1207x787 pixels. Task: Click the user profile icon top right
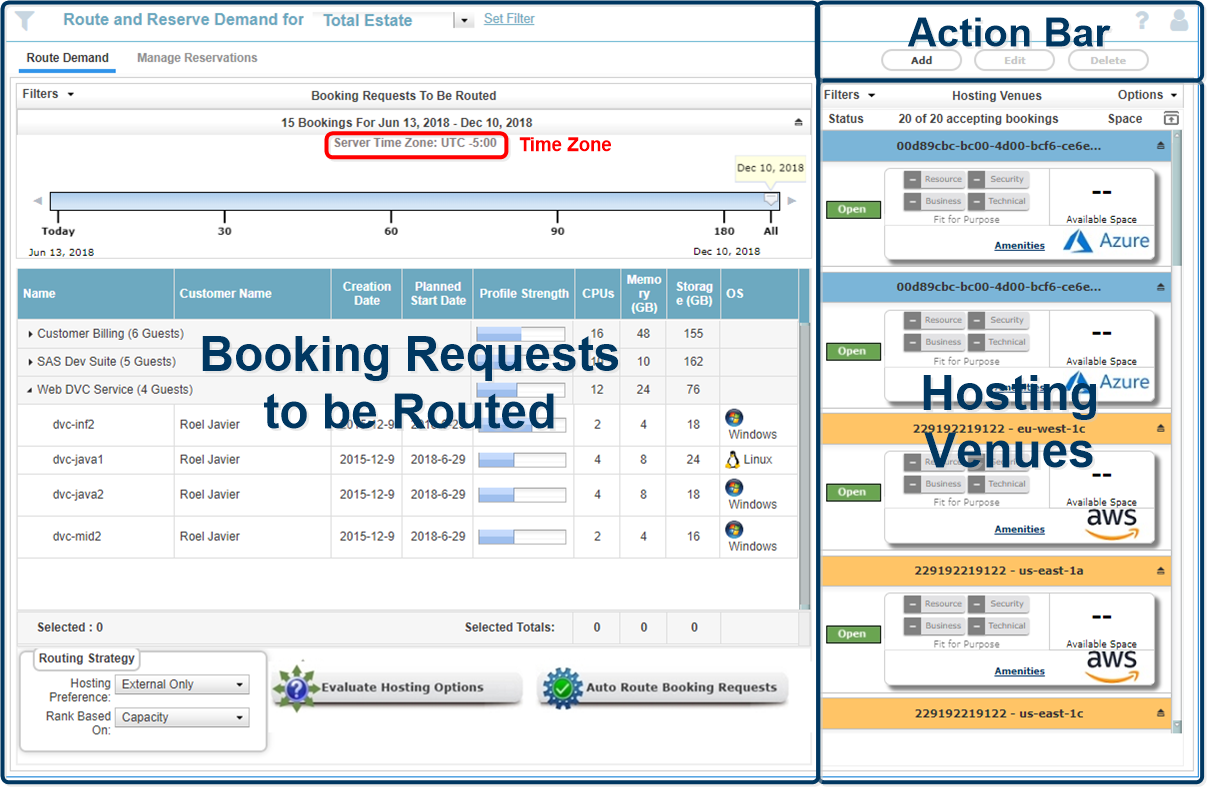(x=1179, y=20)
